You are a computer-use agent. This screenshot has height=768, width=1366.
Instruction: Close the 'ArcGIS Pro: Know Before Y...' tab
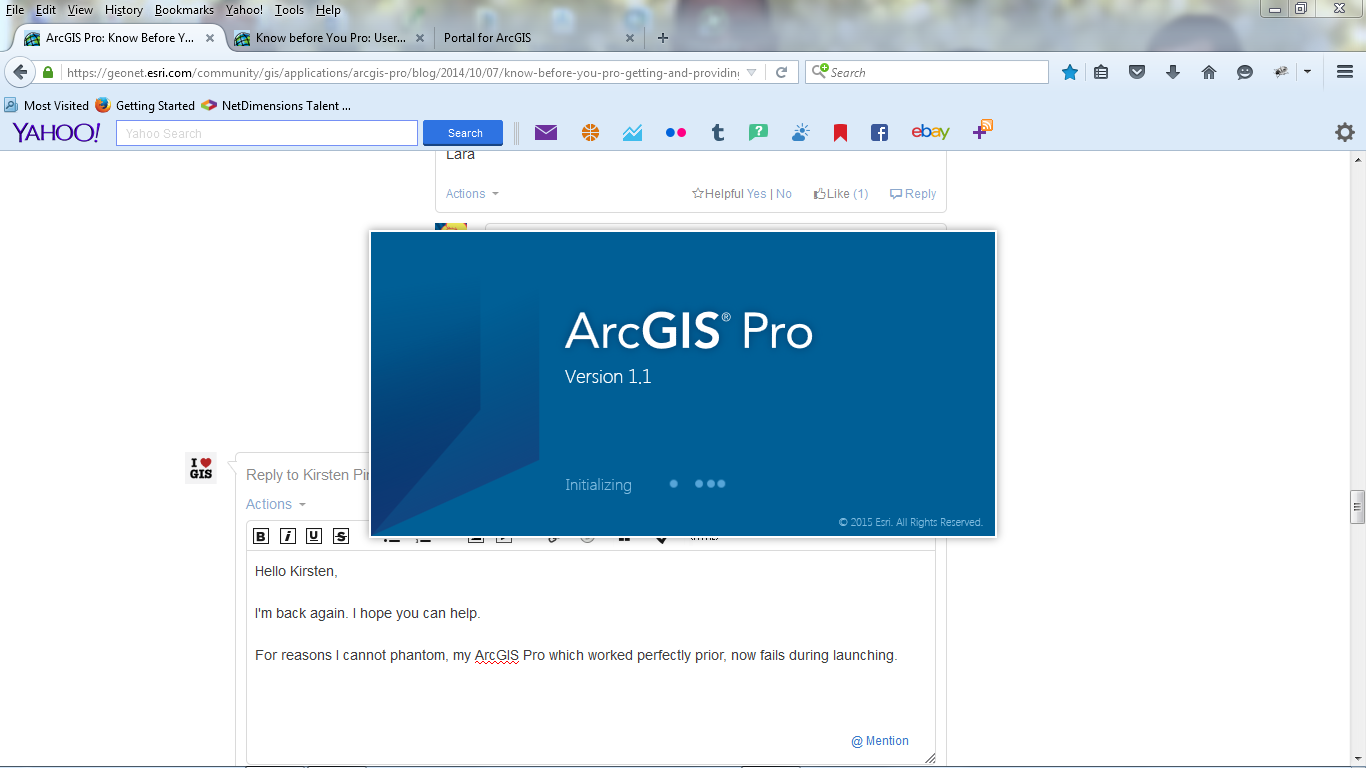210,38
